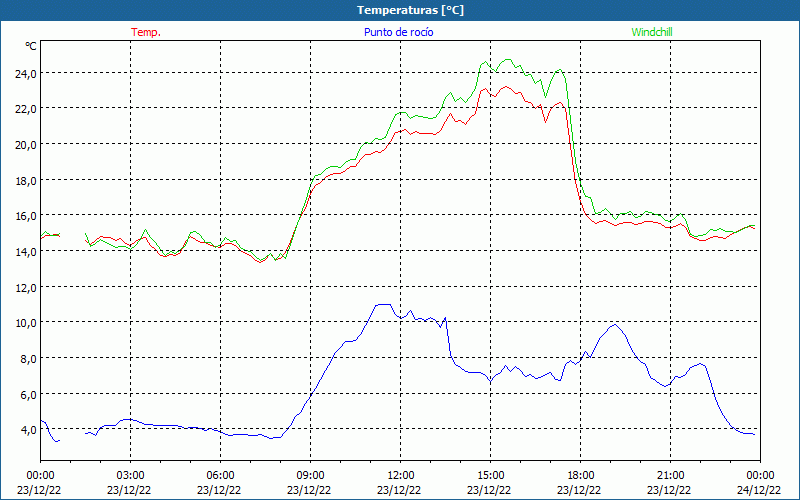800x500 pixels.
Task: Click the green windchill peak near 15:30
Action: [507, 60]
